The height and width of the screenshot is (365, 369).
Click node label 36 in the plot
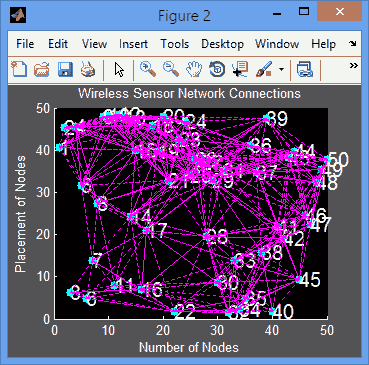pos(261,146)
